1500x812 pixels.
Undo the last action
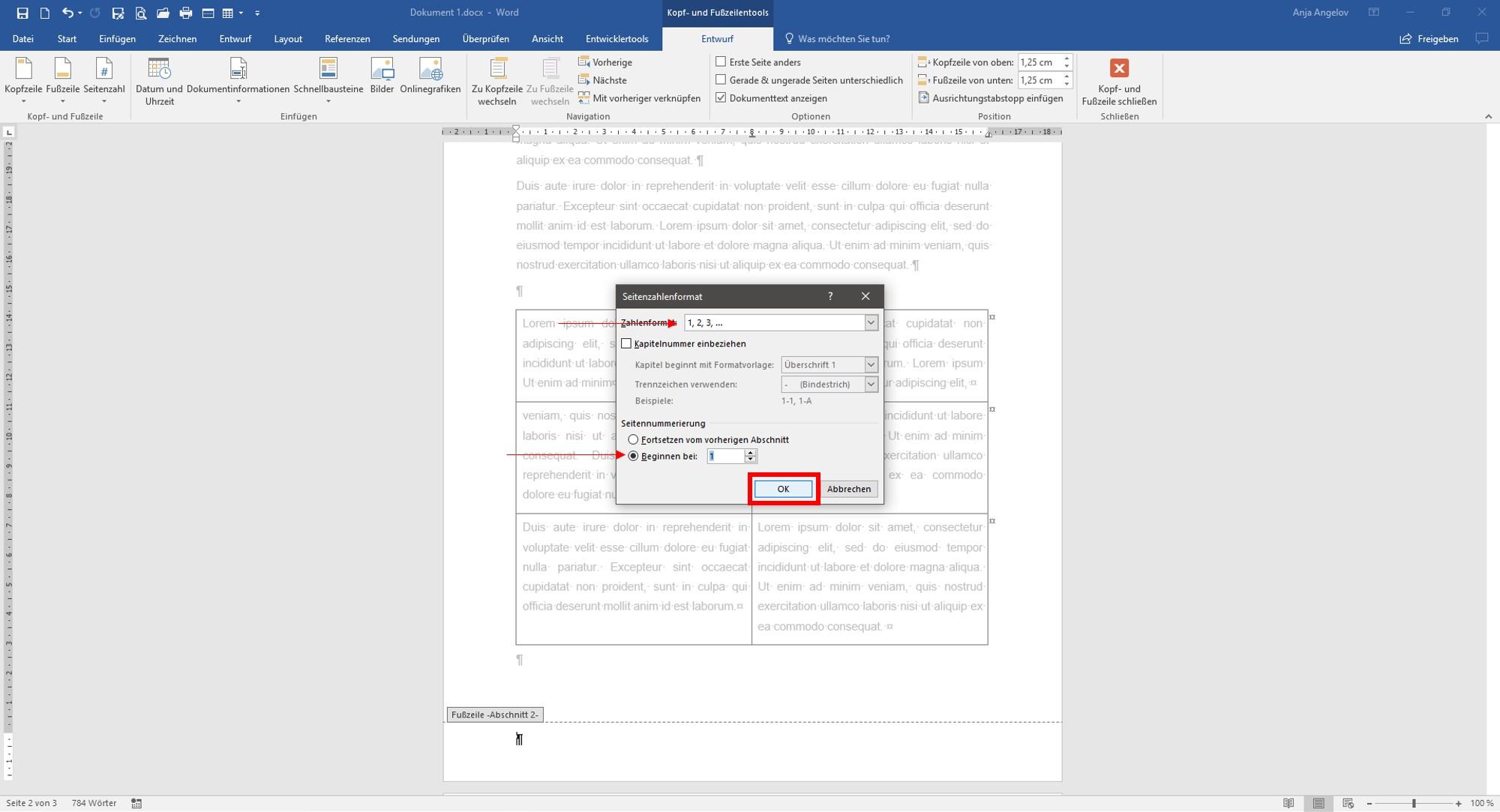pos(67,13)
